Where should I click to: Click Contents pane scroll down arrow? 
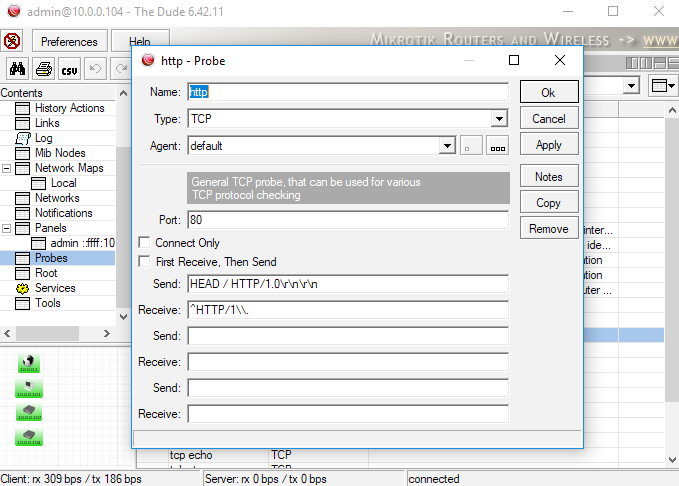(x=123, y=317)
